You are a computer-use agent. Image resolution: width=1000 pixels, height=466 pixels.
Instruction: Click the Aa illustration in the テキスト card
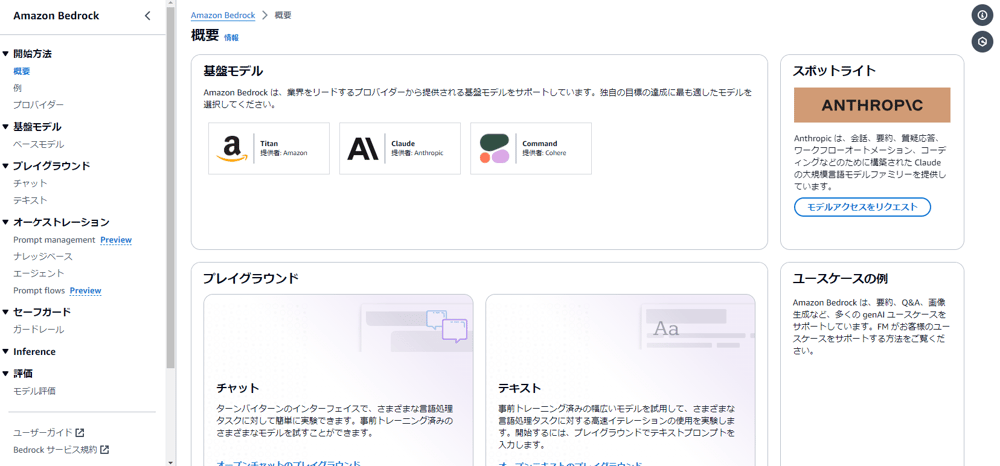(x=666, y=329)
